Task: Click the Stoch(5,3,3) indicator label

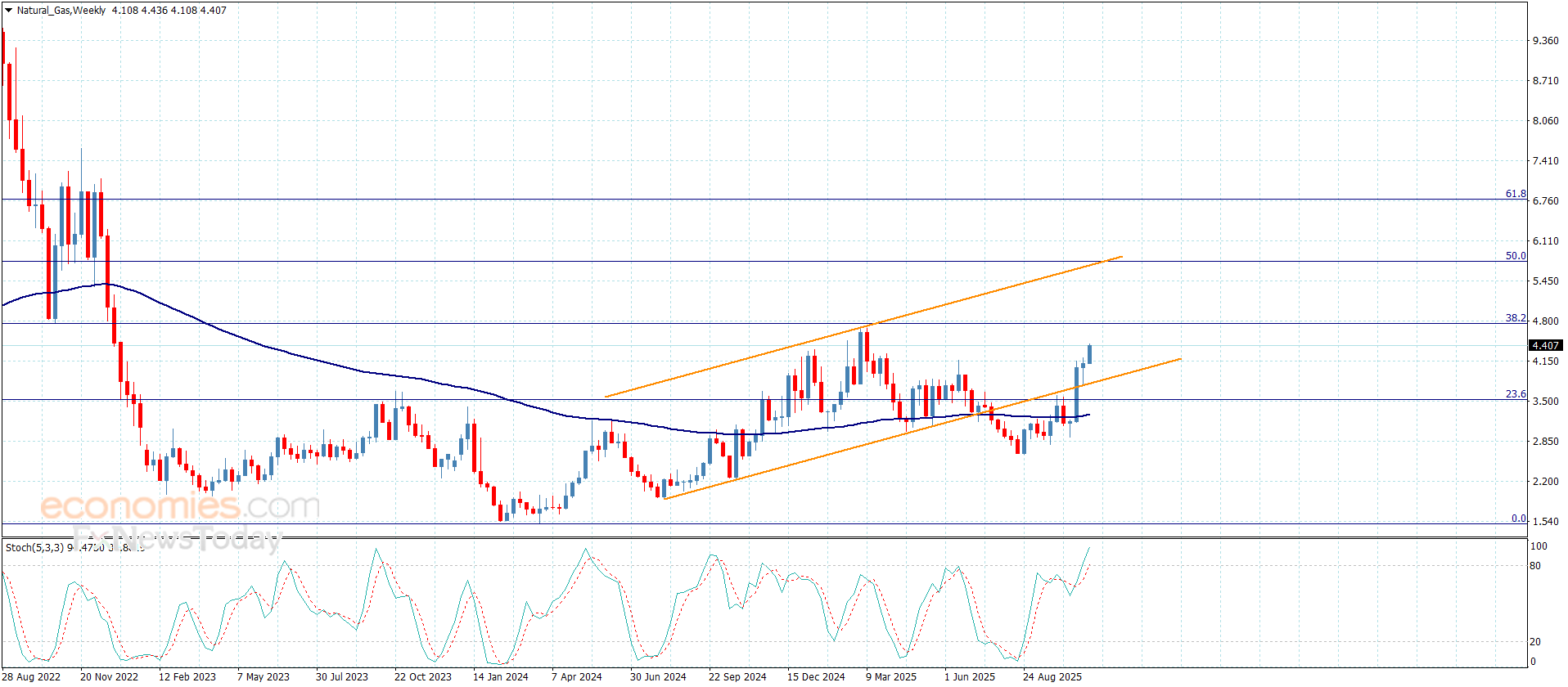Action: pos(34,547)
